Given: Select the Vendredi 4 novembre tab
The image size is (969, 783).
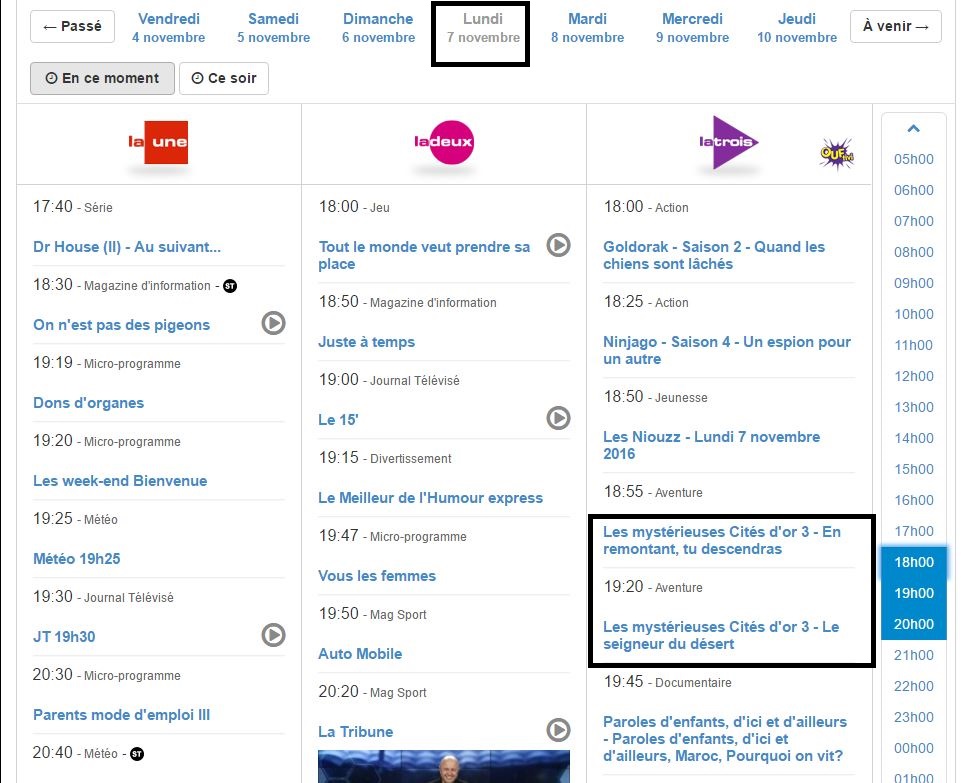Looking at the screenshot, I should point(168,28).
